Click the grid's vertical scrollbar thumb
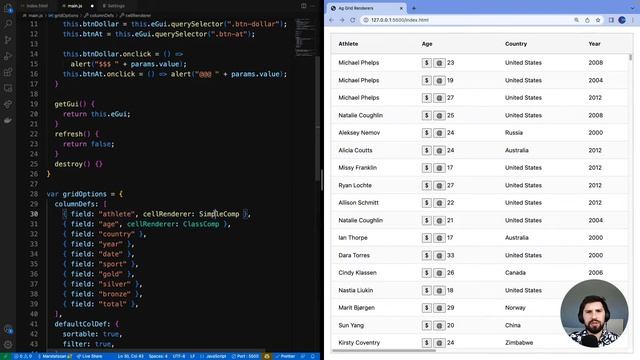The width and height of the screenshot is (640, 360). (631, 57)
